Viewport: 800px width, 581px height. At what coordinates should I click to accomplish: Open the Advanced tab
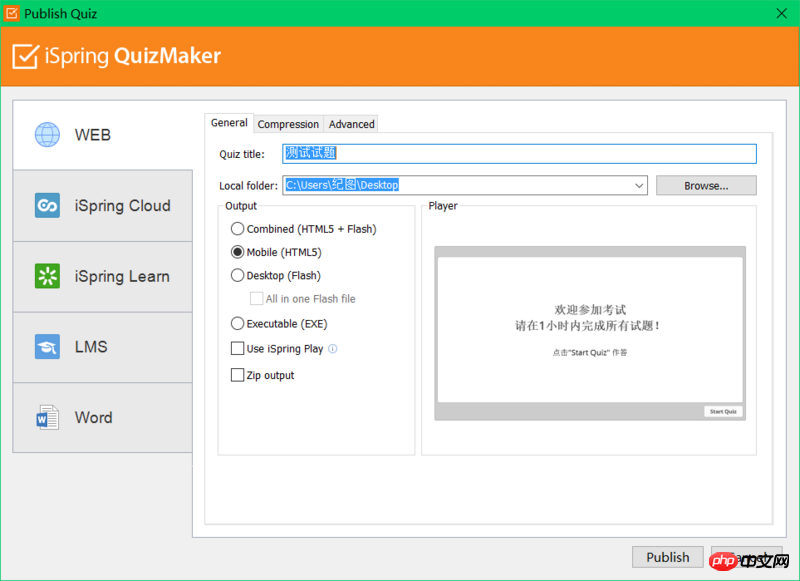pyautogui.click(x=352, y=124)
